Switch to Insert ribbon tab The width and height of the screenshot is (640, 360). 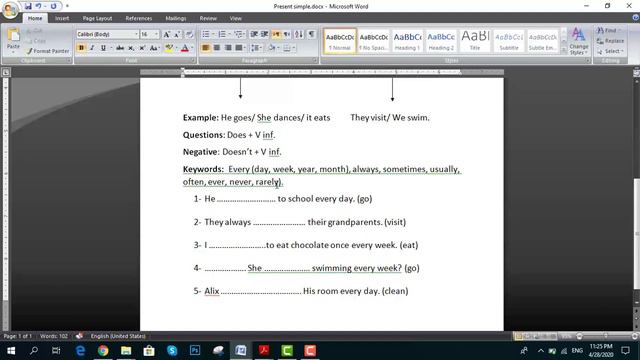point(62,18)
